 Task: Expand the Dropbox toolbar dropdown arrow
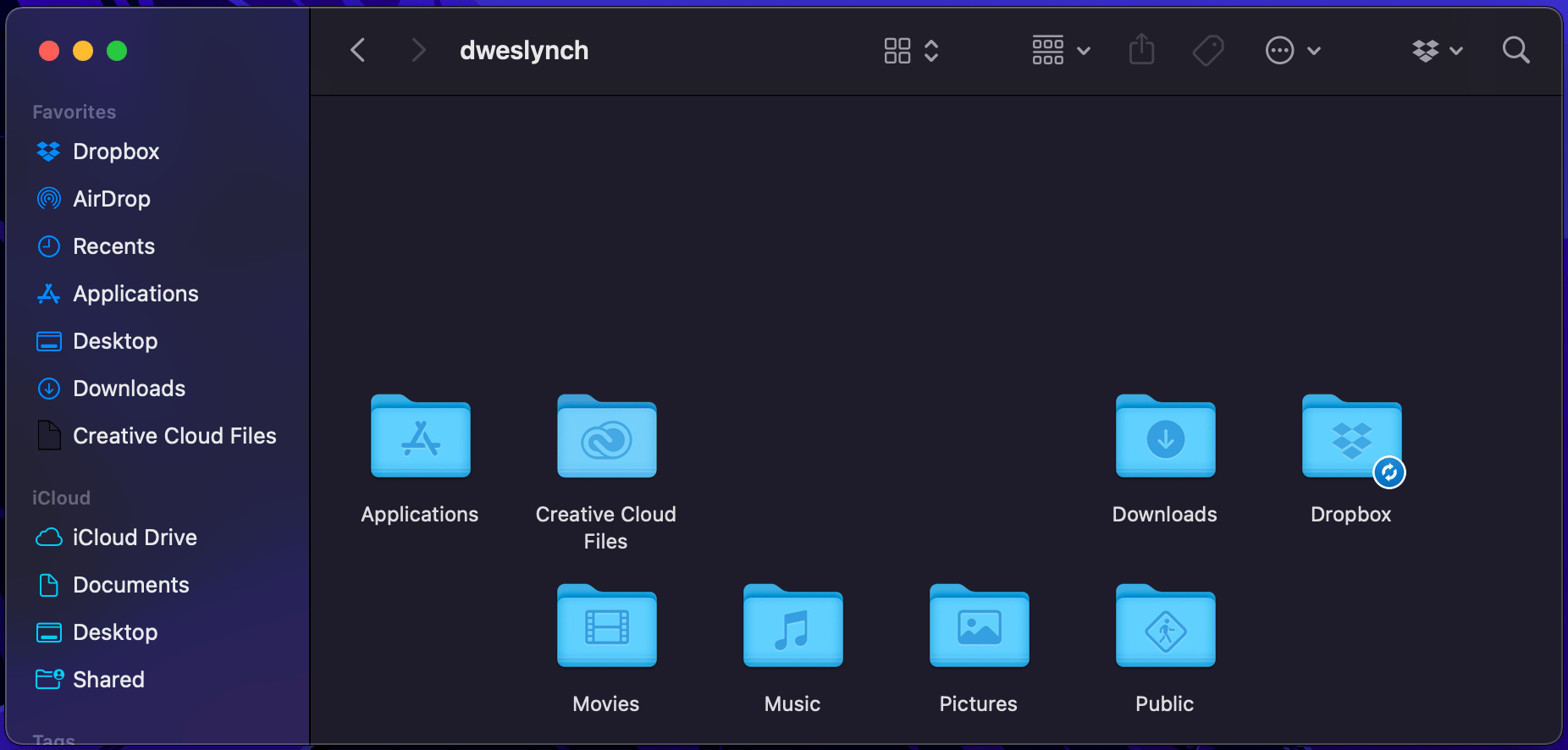(1456, 51)
